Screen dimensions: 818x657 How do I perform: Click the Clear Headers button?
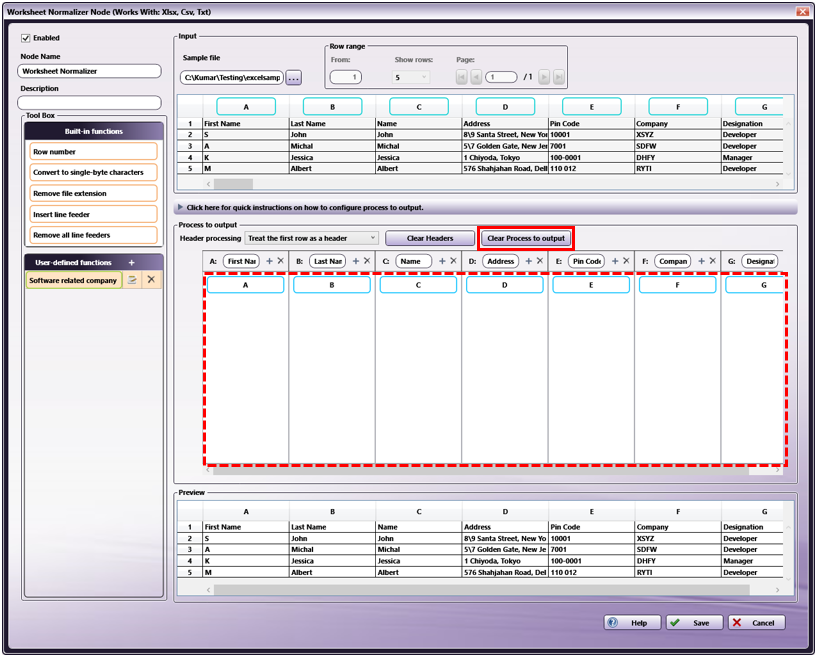430,238
